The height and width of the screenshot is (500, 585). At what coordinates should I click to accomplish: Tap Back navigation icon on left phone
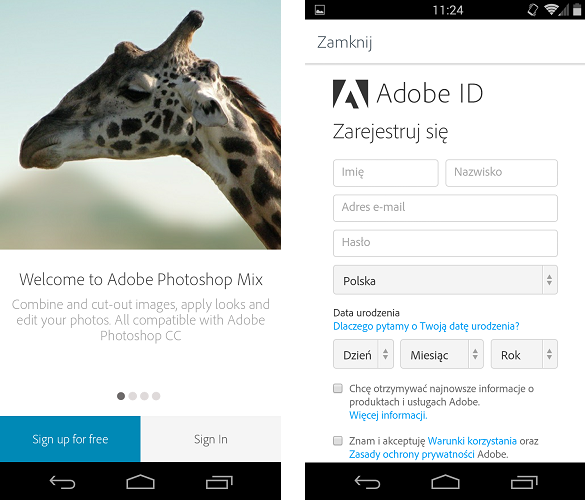pyautogui.click(x=62, y=482)
